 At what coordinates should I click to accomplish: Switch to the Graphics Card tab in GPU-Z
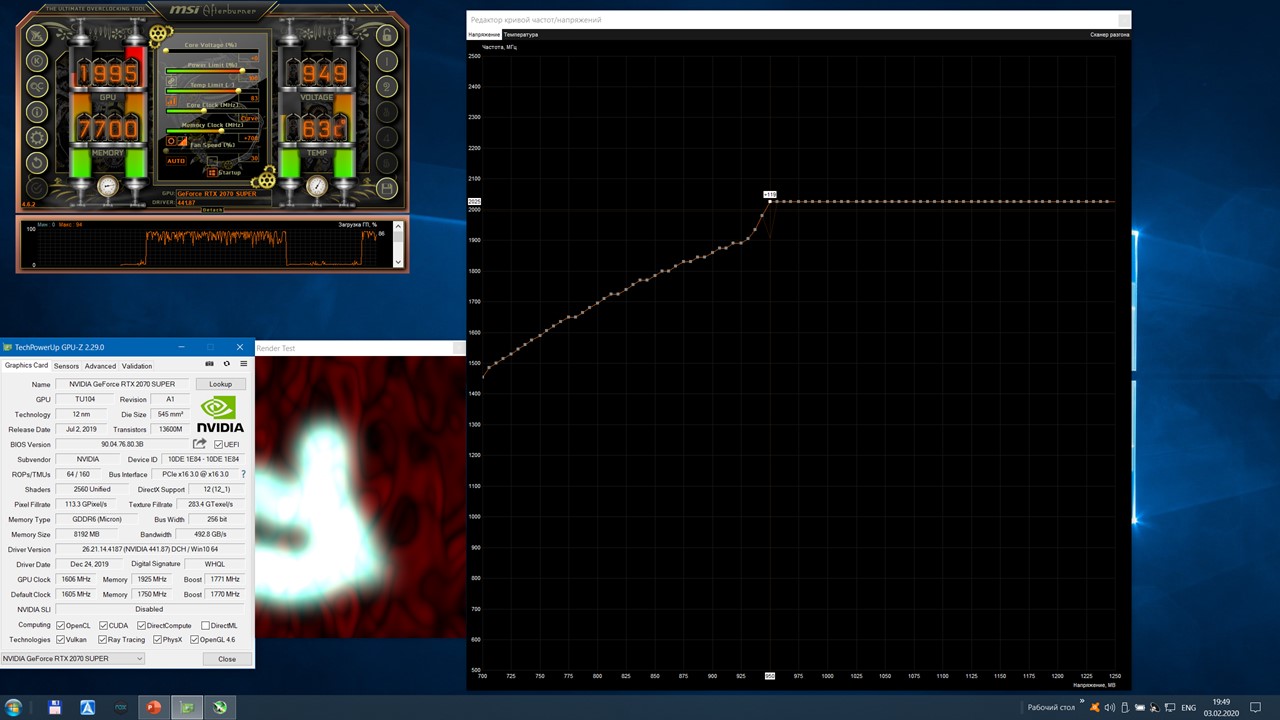[26, 366]
